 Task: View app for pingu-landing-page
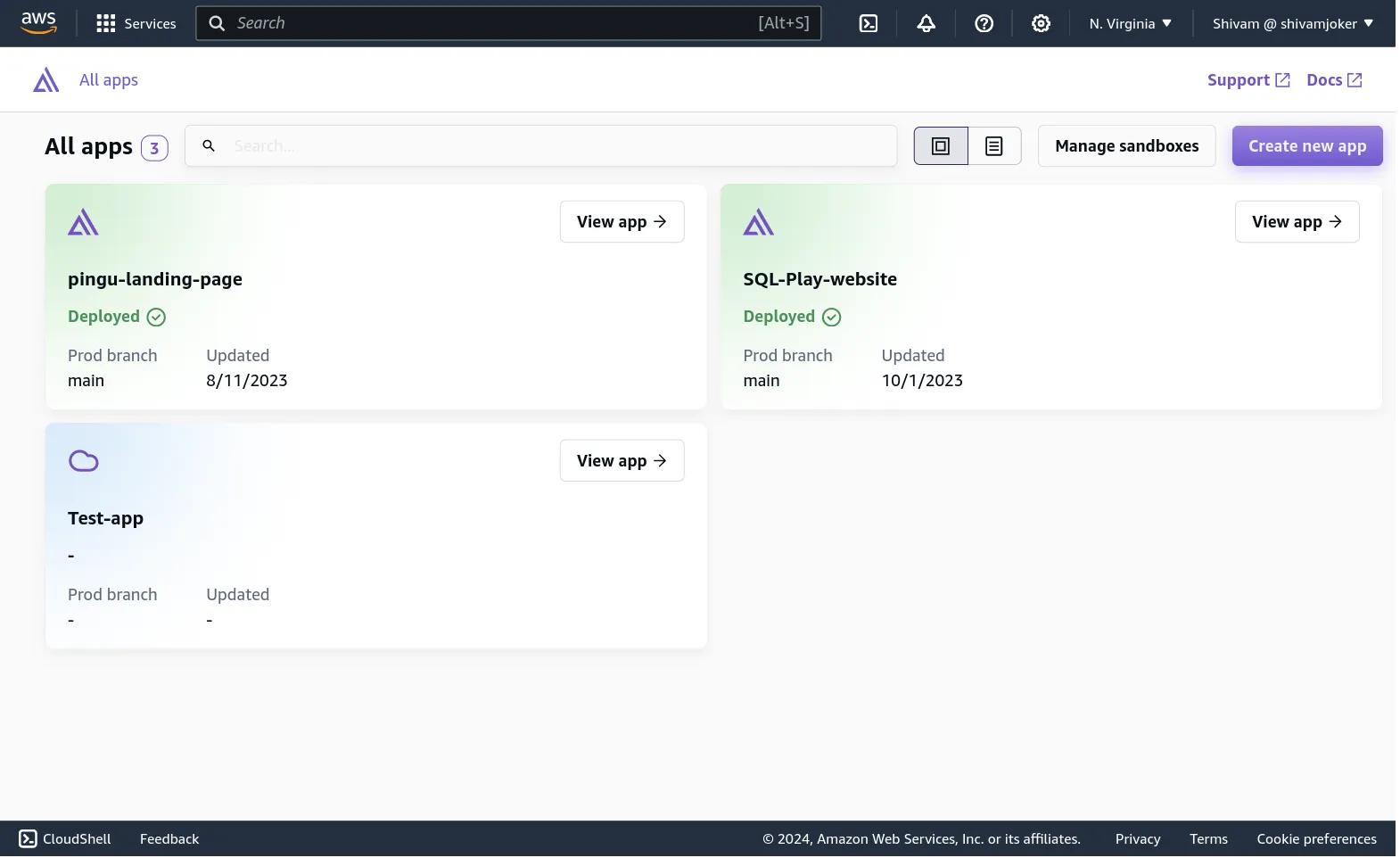(622, 222)
